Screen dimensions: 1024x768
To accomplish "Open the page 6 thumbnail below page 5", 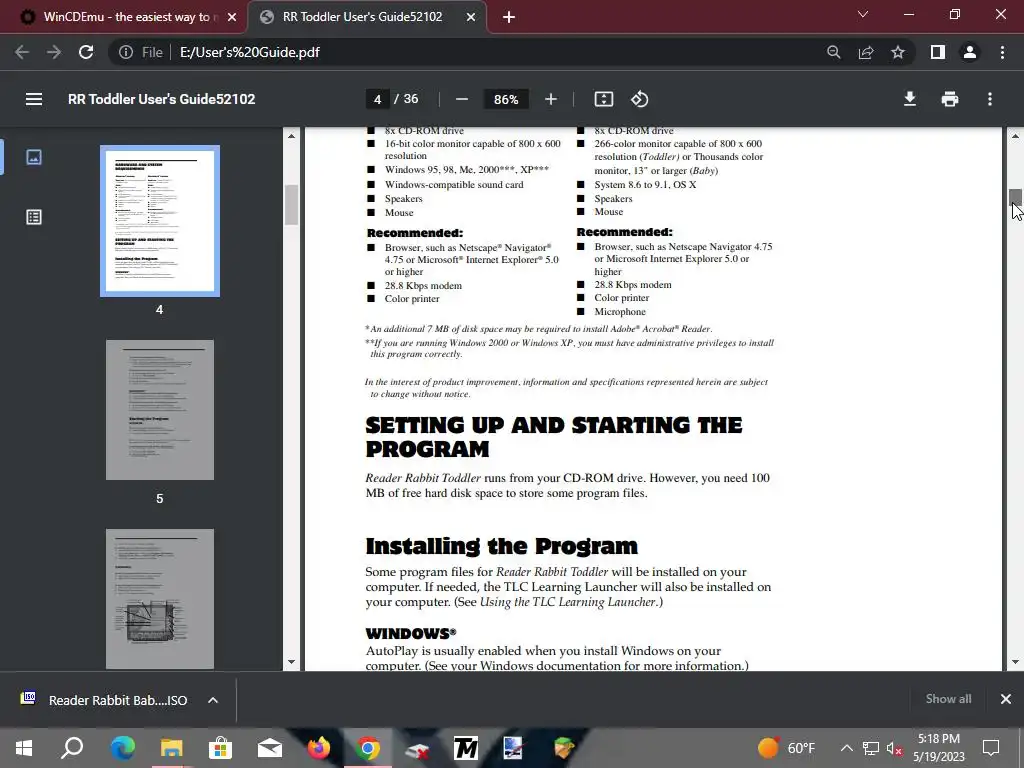I will 160,599.
